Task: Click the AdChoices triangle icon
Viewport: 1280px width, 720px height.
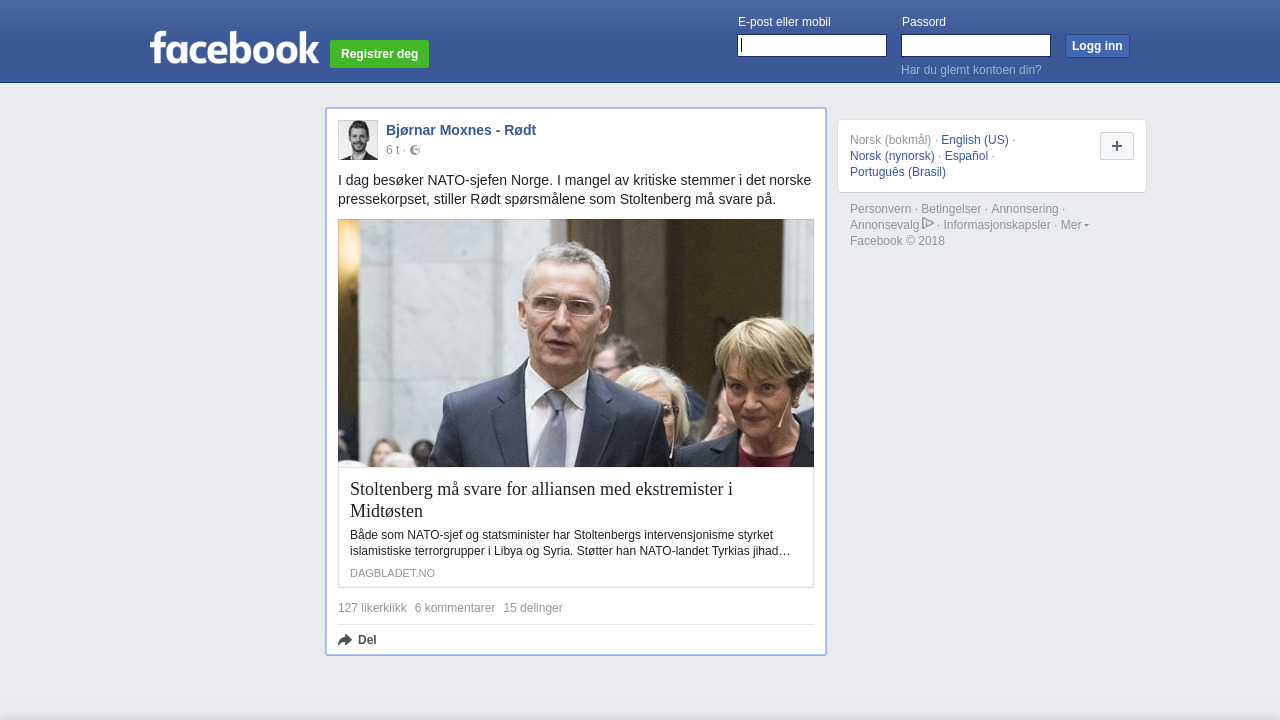Action: (928, 223)
